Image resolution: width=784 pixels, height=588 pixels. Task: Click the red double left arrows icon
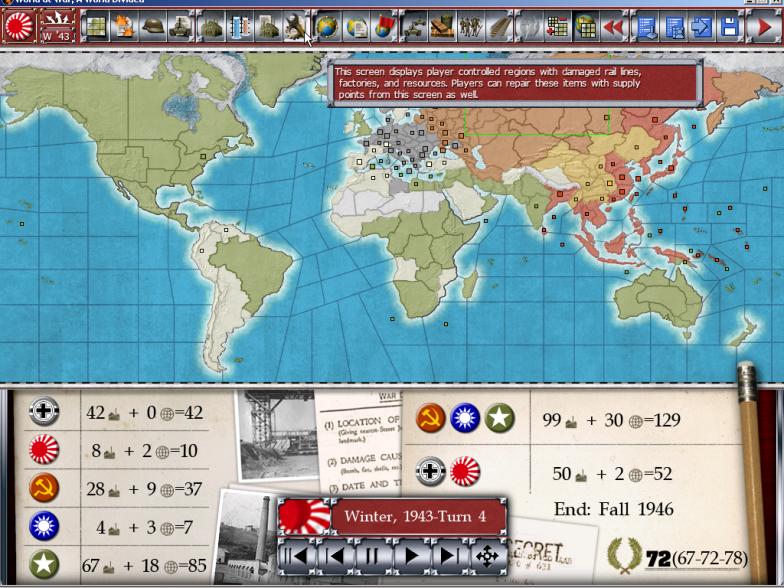pyautogui.click(x=614, y=26)
